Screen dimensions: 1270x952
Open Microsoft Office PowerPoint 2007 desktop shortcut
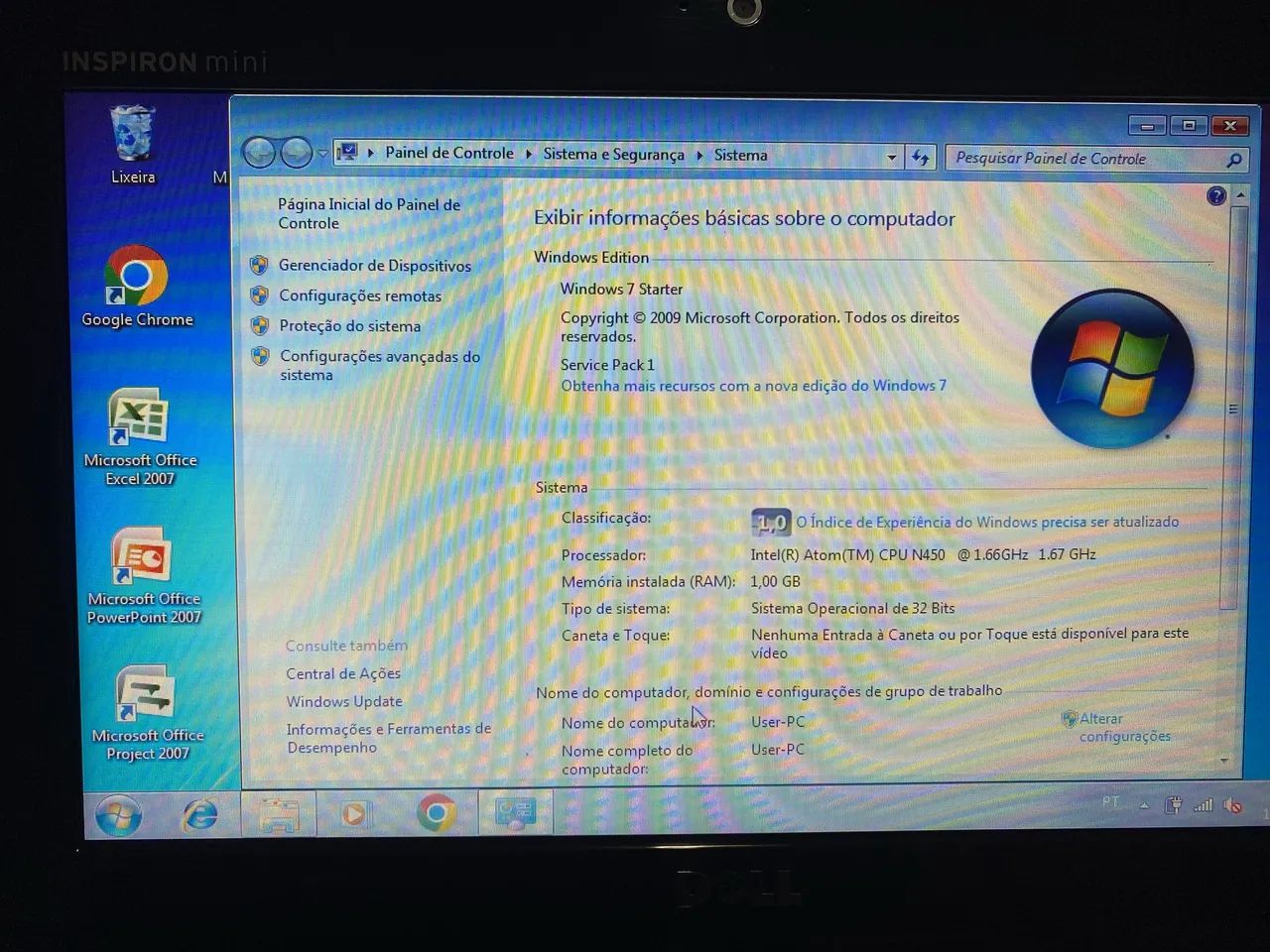144,576
